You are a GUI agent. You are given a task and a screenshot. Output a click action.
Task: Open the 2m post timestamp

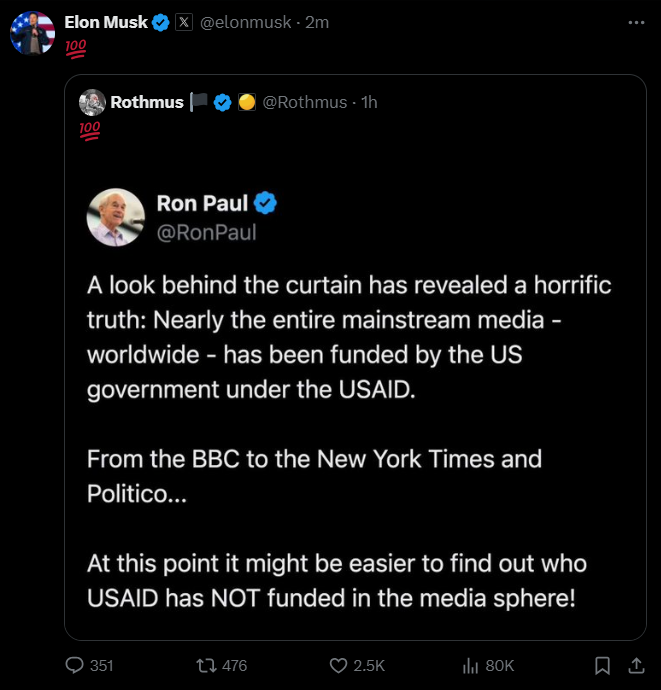(x=317, y=22)
